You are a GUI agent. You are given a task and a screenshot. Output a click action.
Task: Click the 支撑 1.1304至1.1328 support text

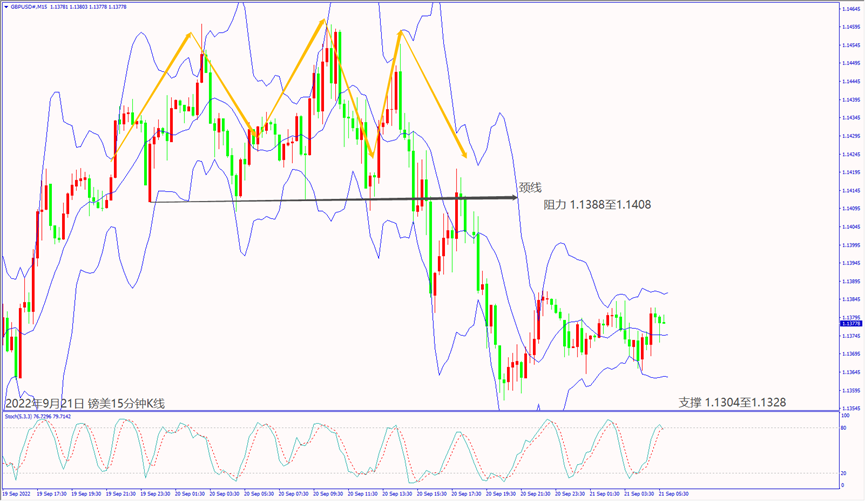coord(732,402)
